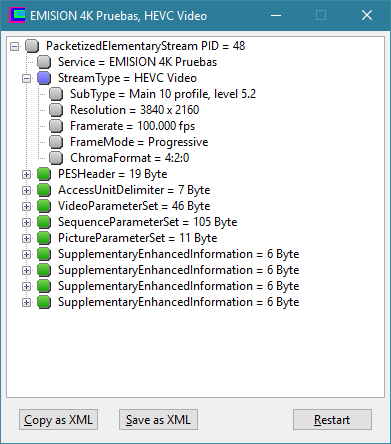
Task: Expand the VideoParameterSet = 46 Byte node
Action: (26, 206)
